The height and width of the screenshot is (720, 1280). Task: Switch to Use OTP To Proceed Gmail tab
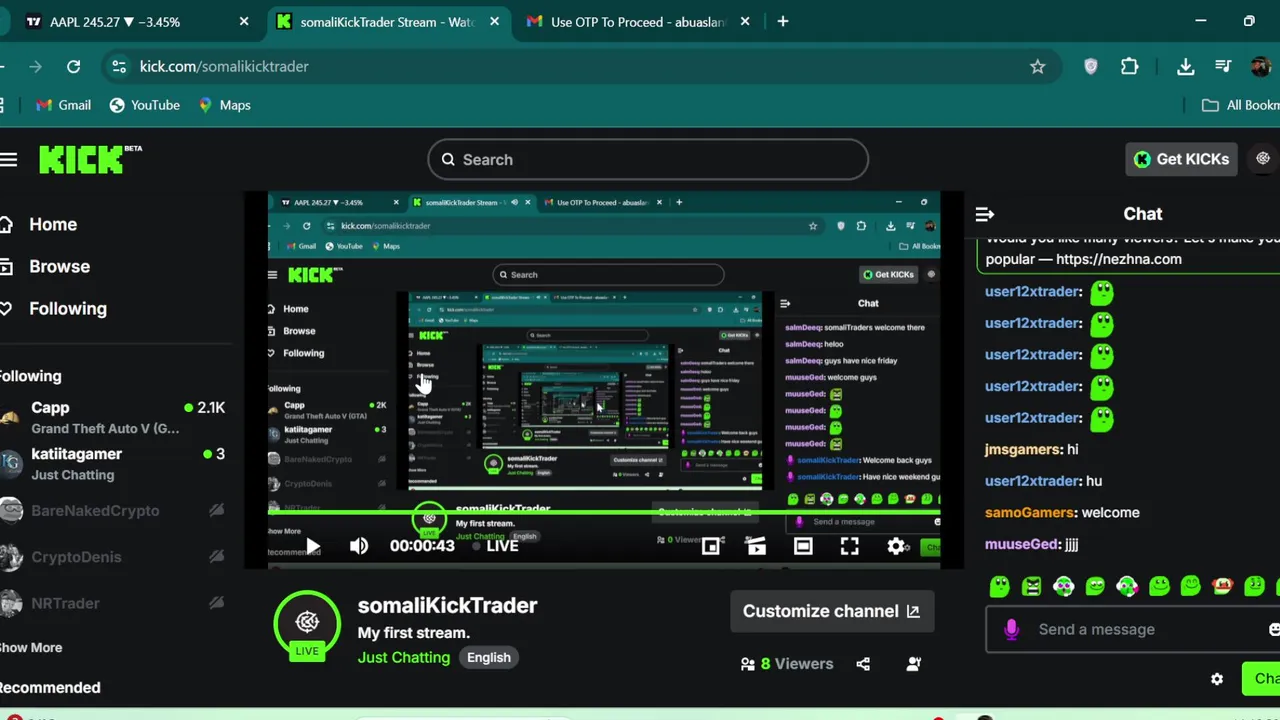tap(636, 21)
